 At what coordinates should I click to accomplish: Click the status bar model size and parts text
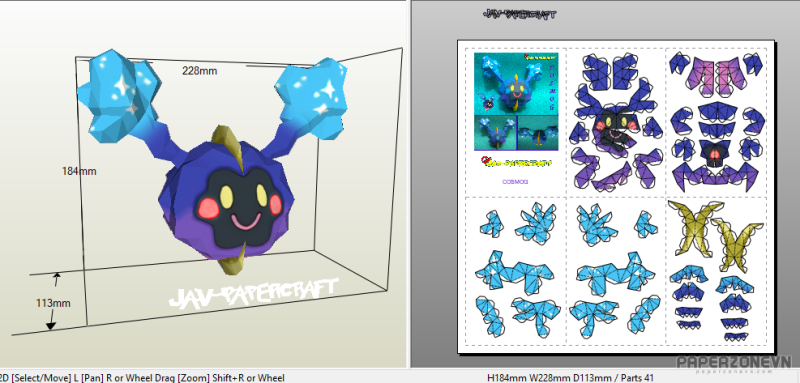coord(570,378)
